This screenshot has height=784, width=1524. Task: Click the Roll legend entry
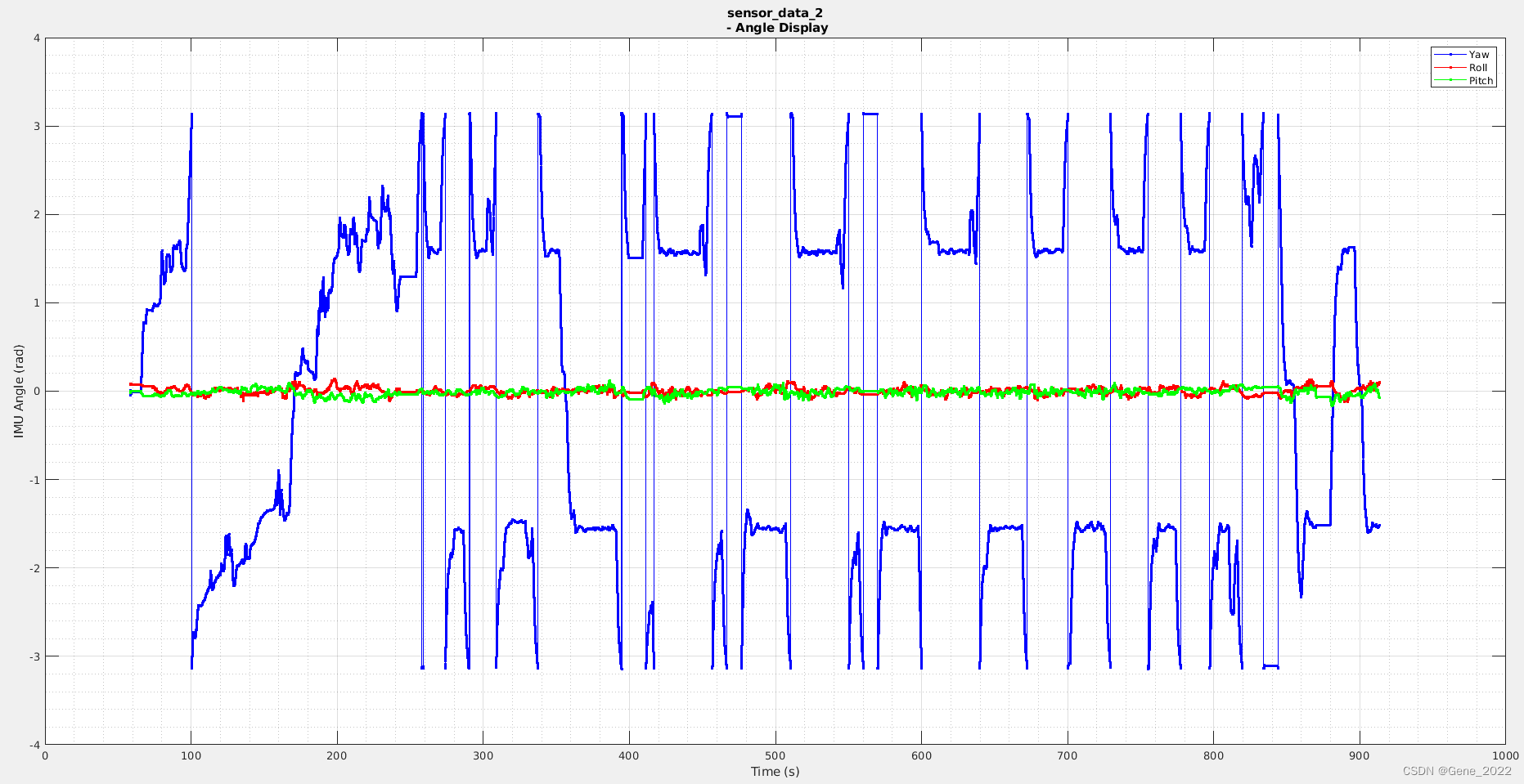[x=1463, y=68]
